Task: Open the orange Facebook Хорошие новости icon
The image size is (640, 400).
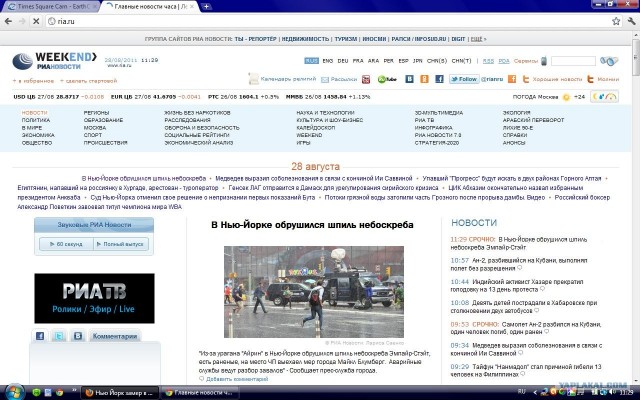Action: coord(512,79)
